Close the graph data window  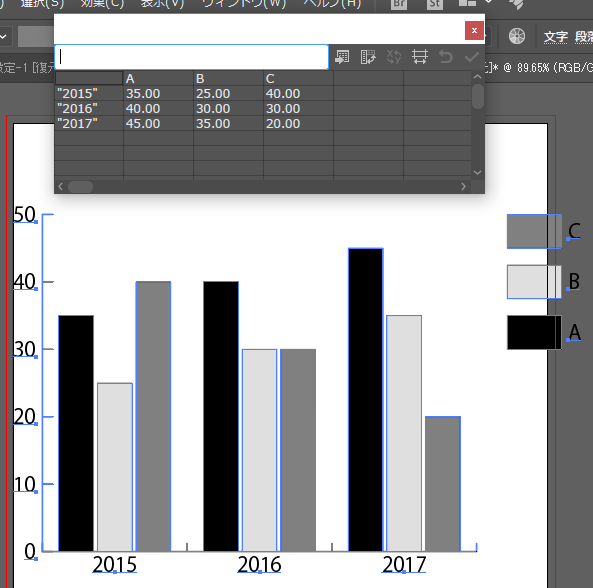pos(474,30)
